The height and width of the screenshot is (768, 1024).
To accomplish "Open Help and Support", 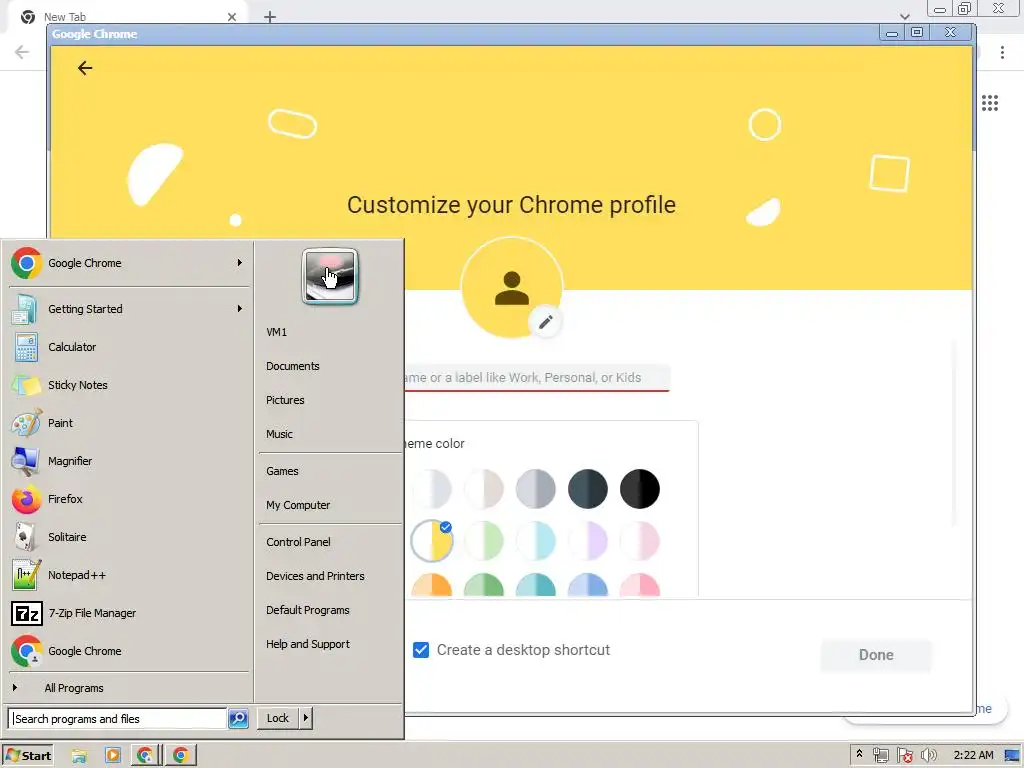I will pyautogui.click(x=308, y=644).
